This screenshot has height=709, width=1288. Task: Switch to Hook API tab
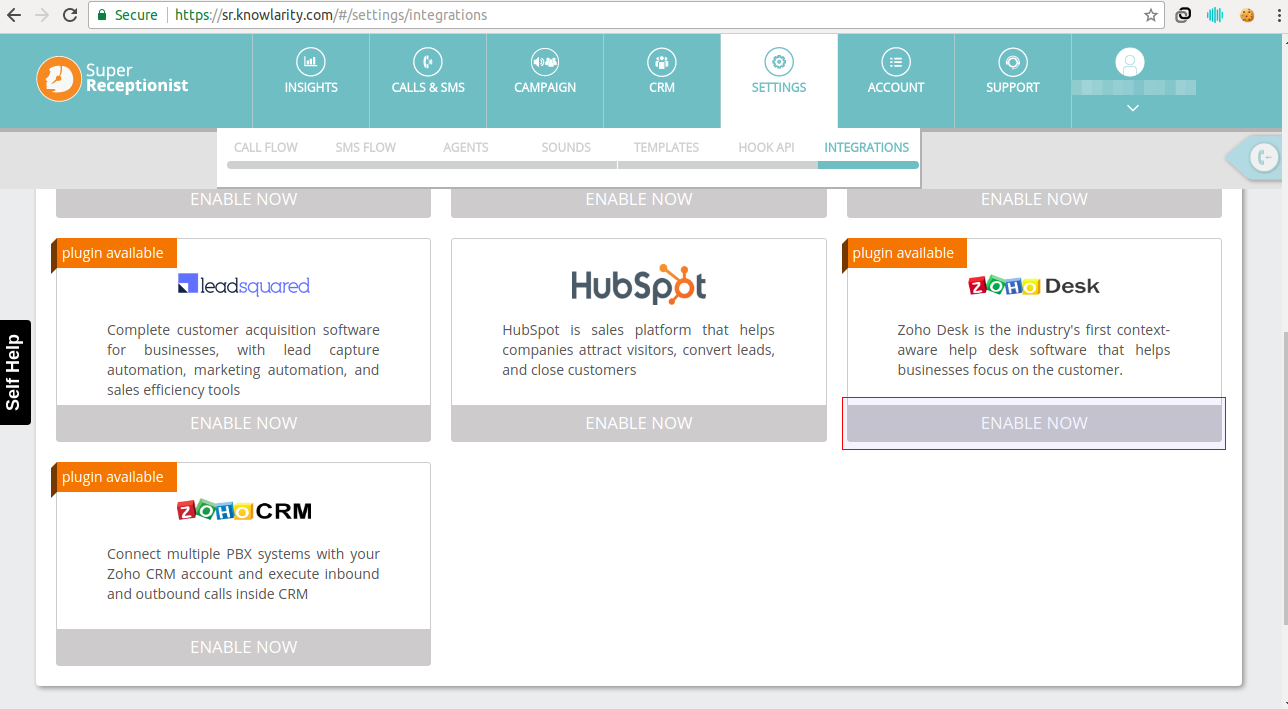(766, 147)
